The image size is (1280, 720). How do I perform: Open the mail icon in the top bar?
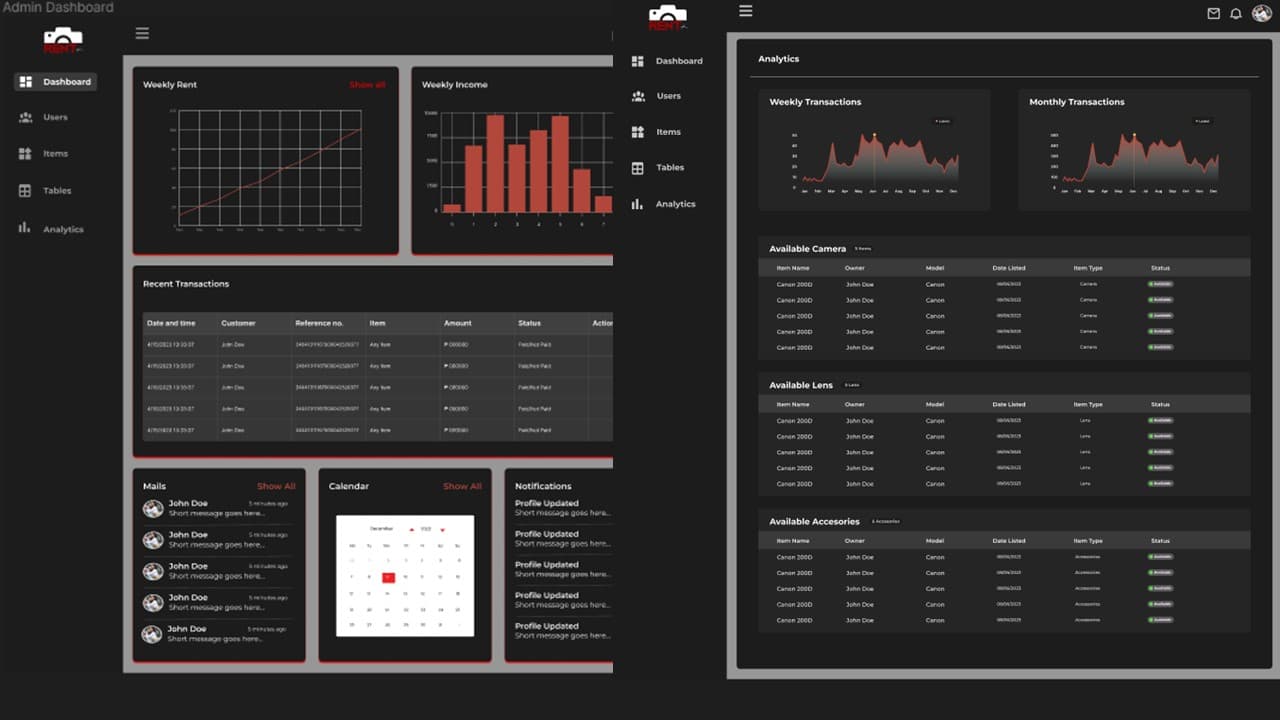(1213, 13)
